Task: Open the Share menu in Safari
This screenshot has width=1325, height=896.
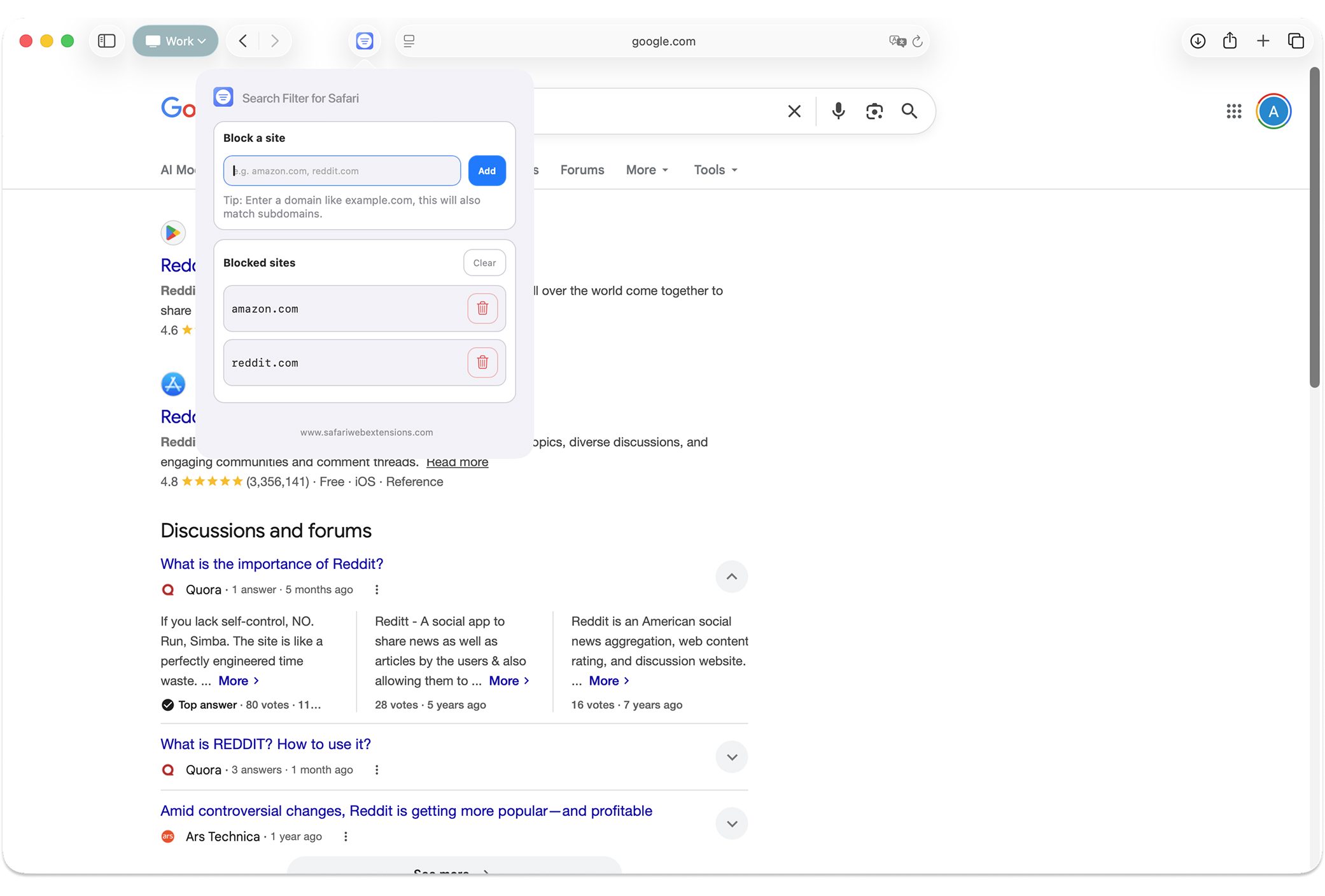Action: pyautogui.click(x=1230, y=41)
